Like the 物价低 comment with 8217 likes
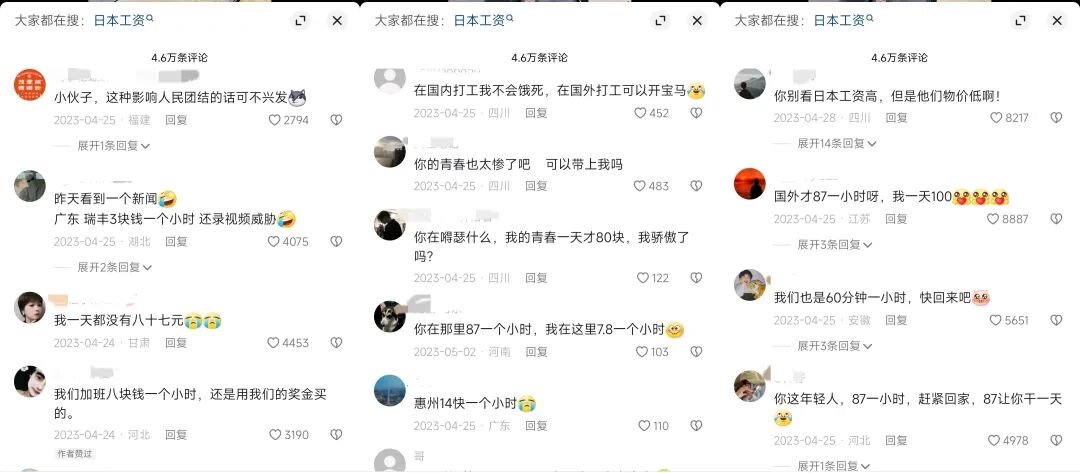Screen dimensions: 1080x473 (x=996, y=118)
